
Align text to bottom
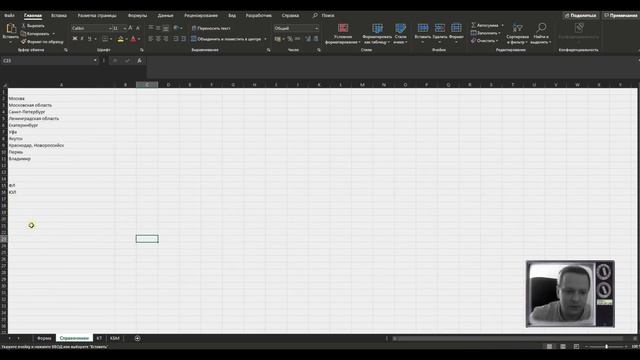tap(166, 28)
